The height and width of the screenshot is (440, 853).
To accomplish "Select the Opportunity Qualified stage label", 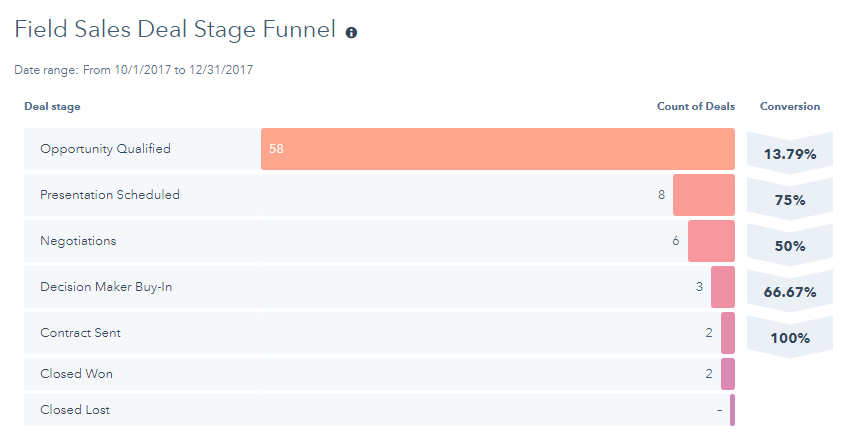I will [x=105, y=149].
